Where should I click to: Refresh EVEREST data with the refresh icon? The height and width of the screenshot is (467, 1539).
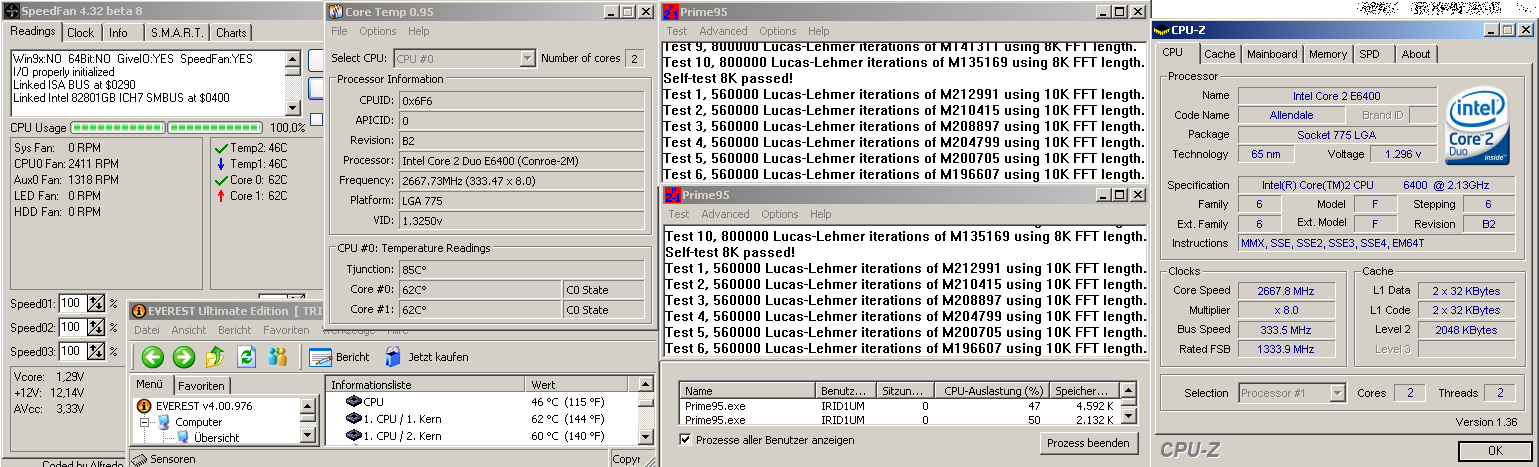[x=247, y=357]
